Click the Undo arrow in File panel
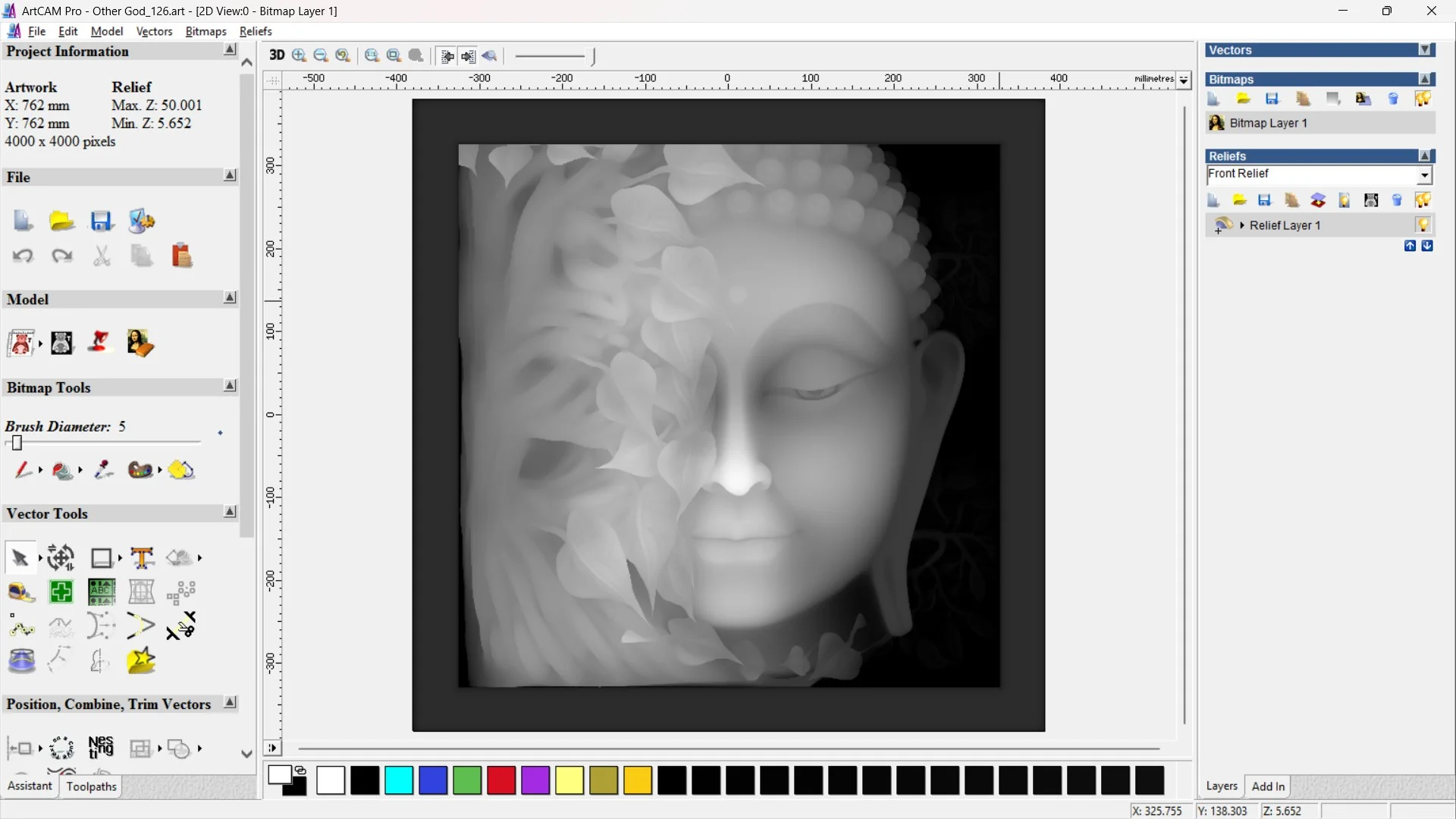The image size is (1456, 819). point(23,256)
